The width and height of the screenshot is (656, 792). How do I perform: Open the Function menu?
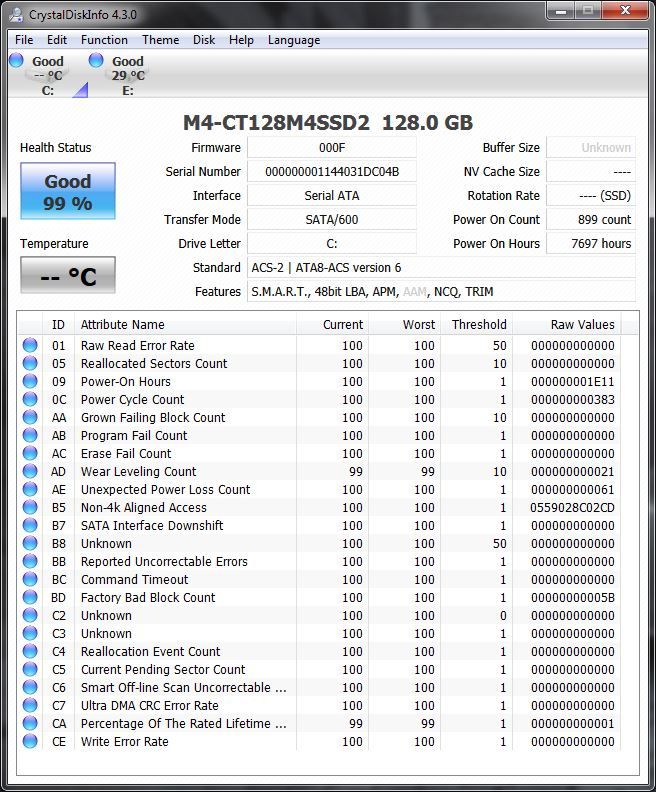tap(104, 40)
